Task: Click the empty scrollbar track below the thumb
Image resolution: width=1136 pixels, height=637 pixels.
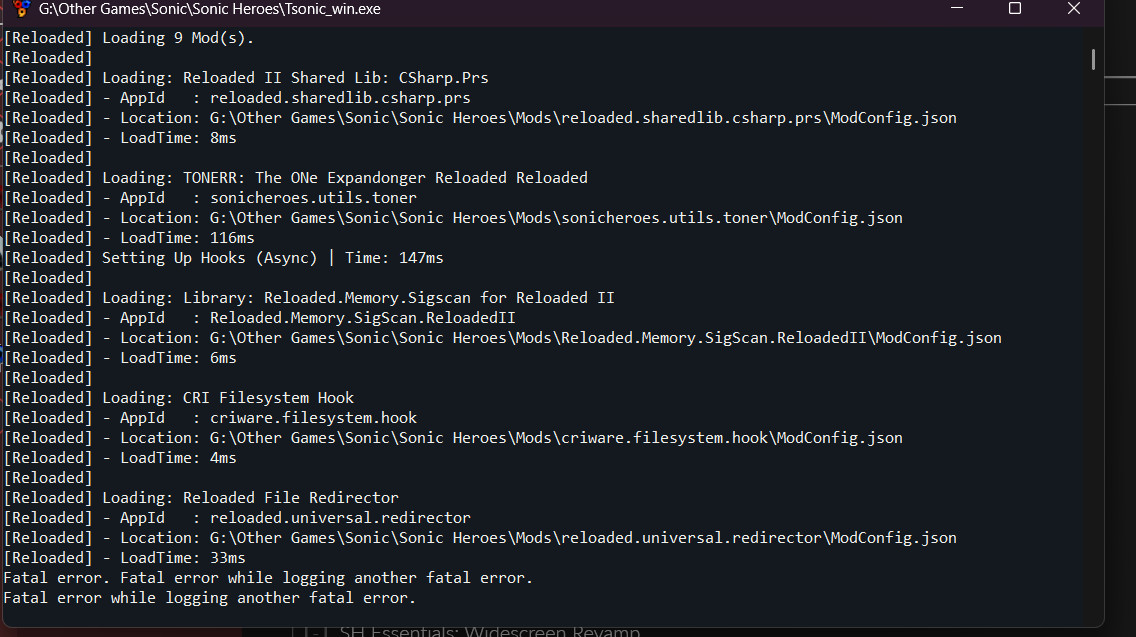Action: pyautogui.click(x=1093, y=350)
